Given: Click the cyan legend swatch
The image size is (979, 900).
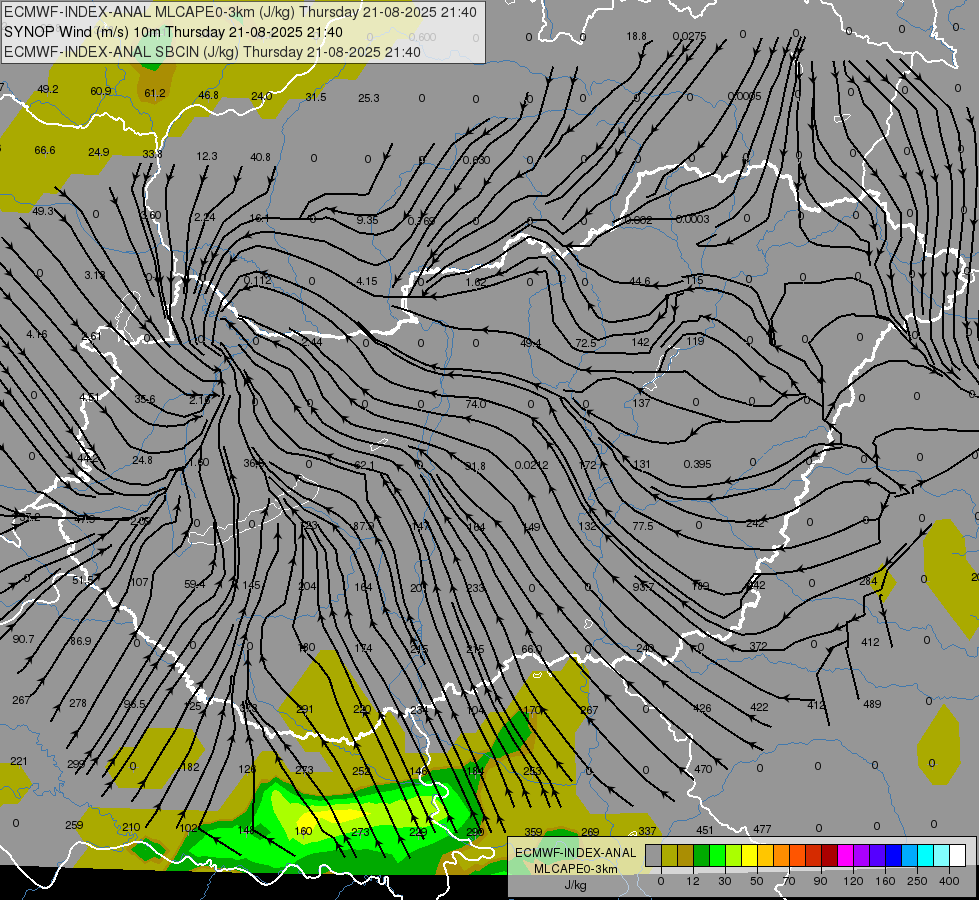Looking at the screenshot, I should point(926,856).
